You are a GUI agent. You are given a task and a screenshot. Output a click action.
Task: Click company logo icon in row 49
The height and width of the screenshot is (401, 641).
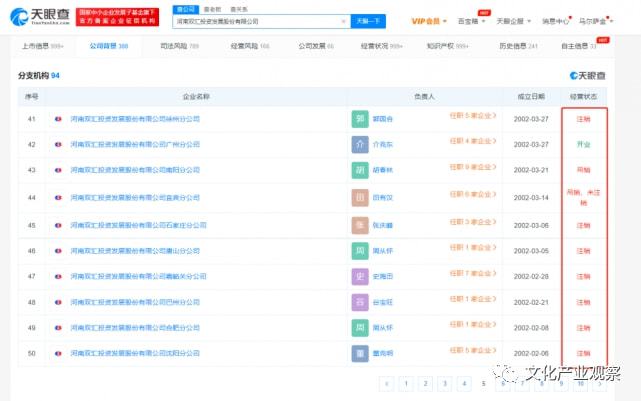[x=58, y=328]
